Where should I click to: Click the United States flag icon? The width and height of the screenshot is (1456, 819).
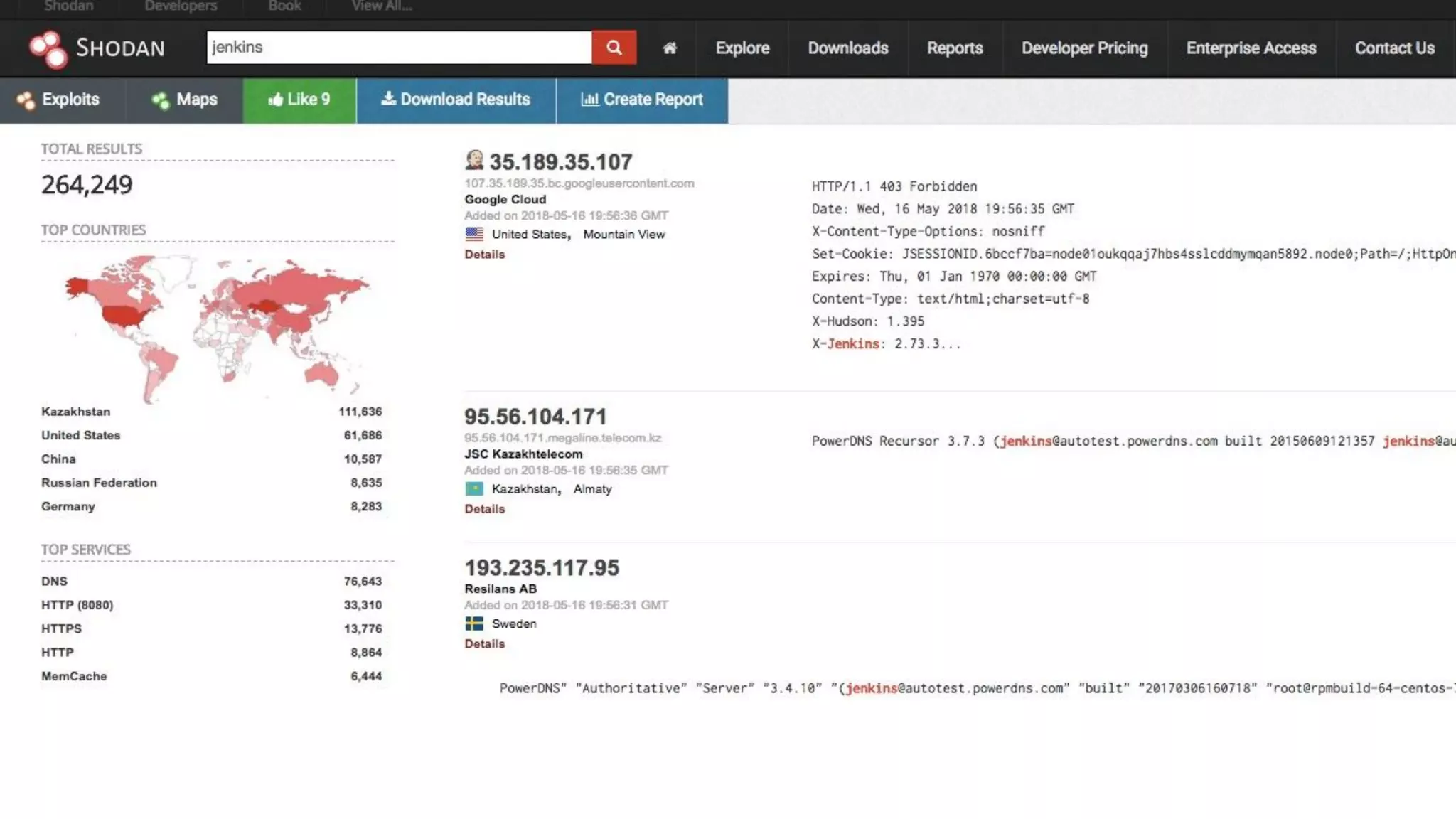click(474, 234)
